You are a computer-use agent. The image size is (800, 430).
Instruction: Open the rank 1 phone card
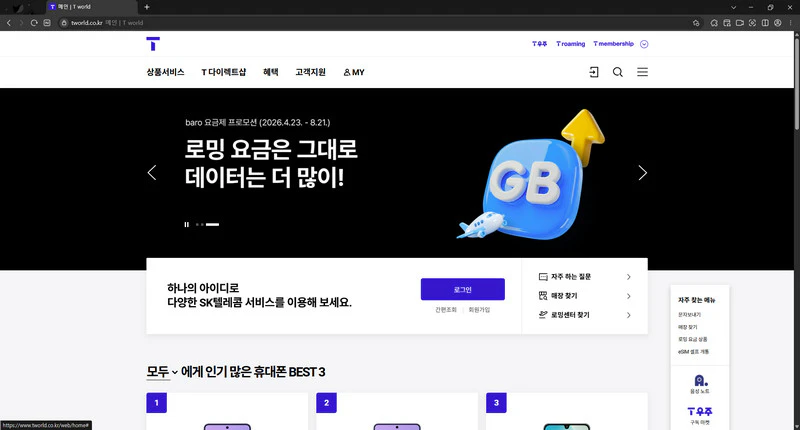tap(227, 411)
